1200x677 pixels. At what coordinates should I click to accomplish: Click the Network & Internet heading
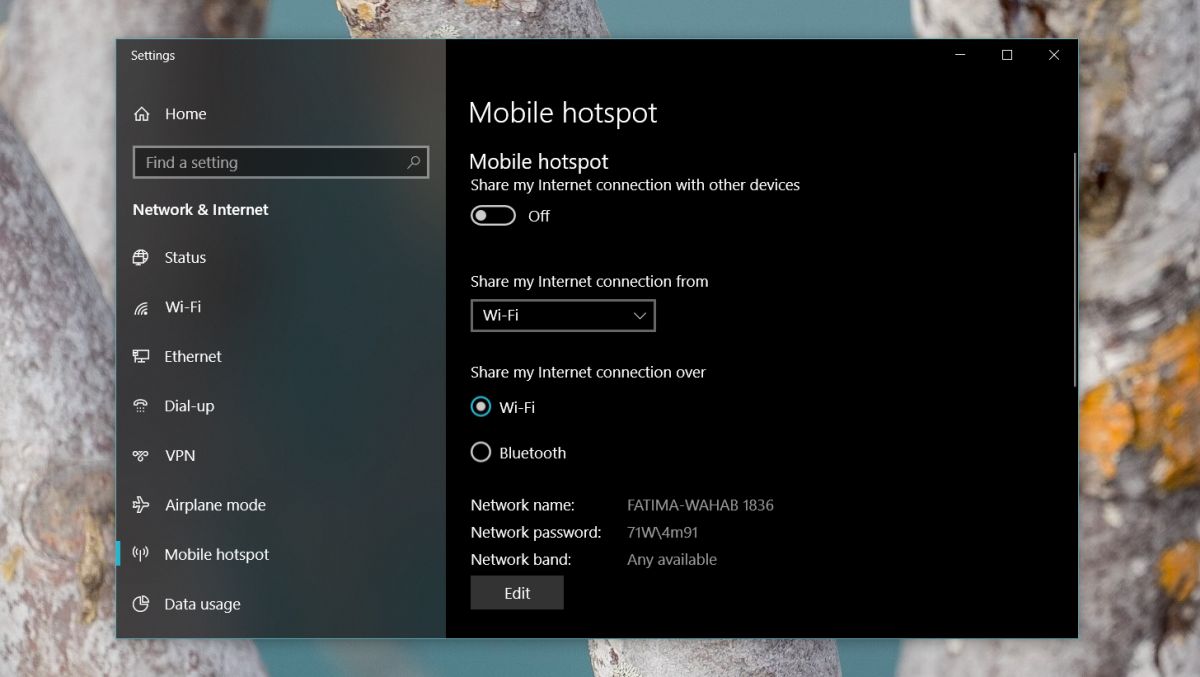click(200, 210)
